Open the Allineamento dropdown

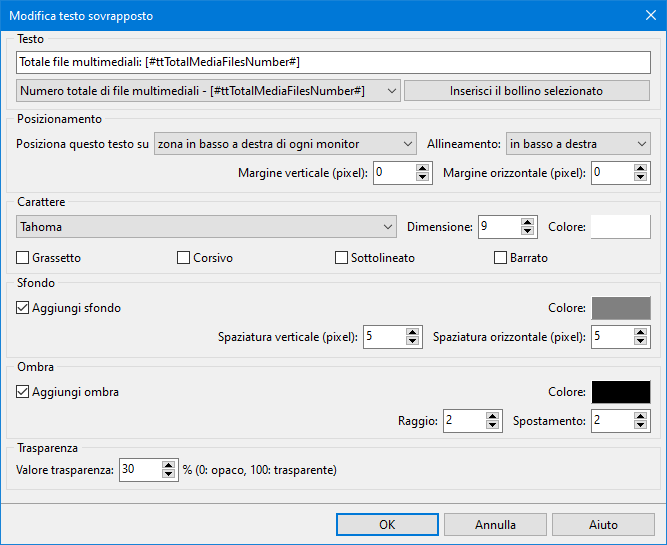578,144
